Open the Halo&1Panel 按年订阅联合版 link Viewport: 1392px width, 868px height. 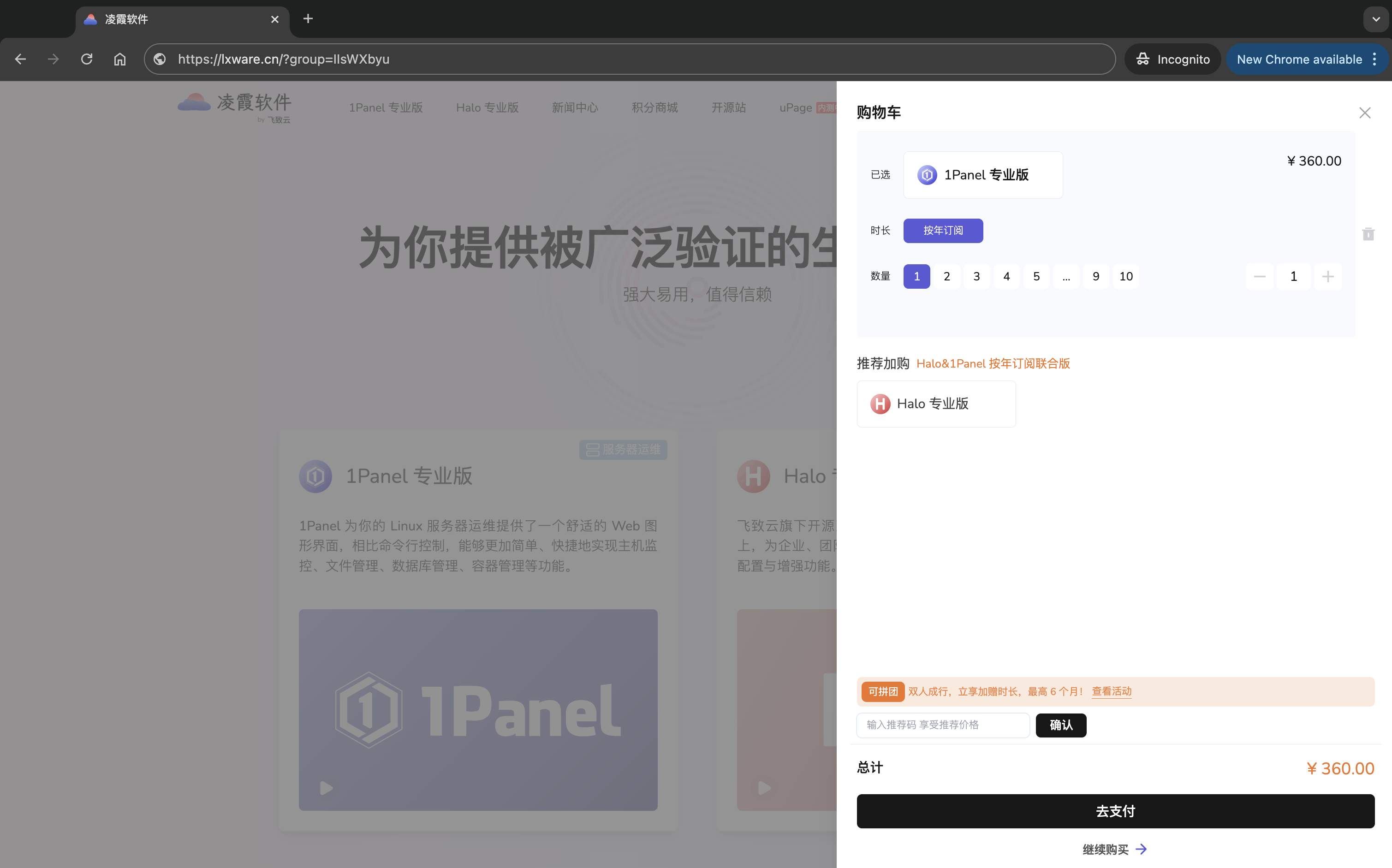(993, 363)
